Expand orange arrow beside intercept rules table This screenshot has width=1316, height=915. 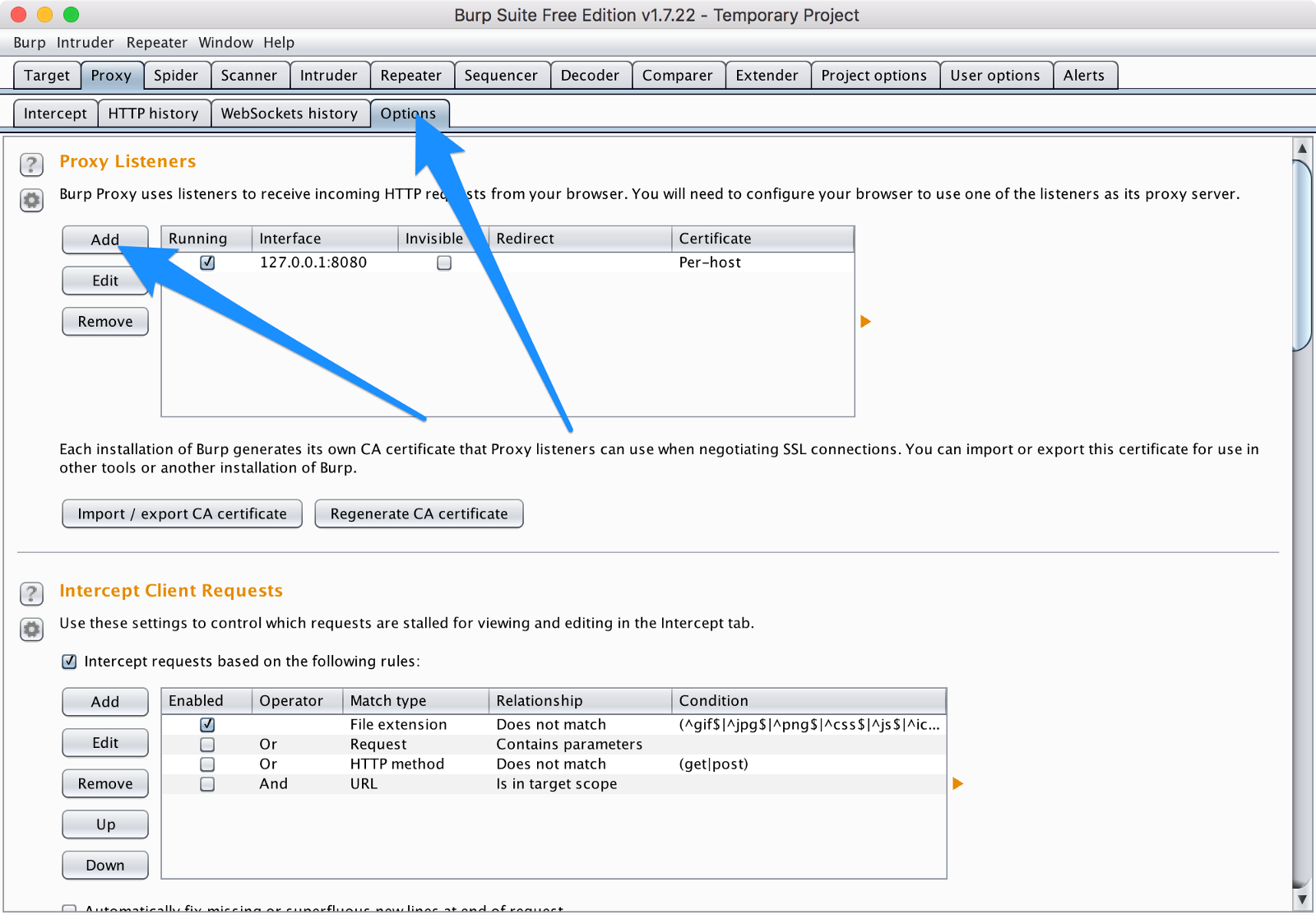pyautogui.click(x=957, y=783)
